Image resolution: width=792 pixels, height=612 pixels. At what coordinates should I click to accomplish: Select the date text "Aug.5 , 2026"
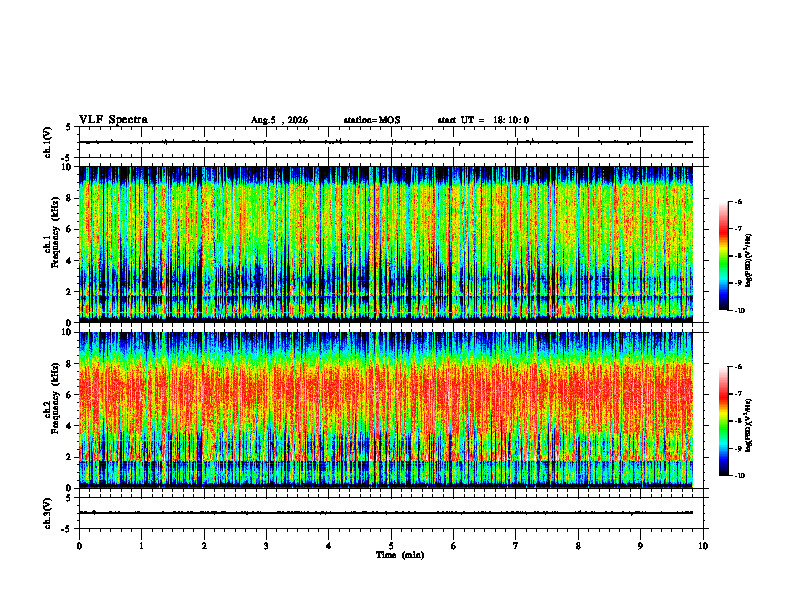point(279,120)
